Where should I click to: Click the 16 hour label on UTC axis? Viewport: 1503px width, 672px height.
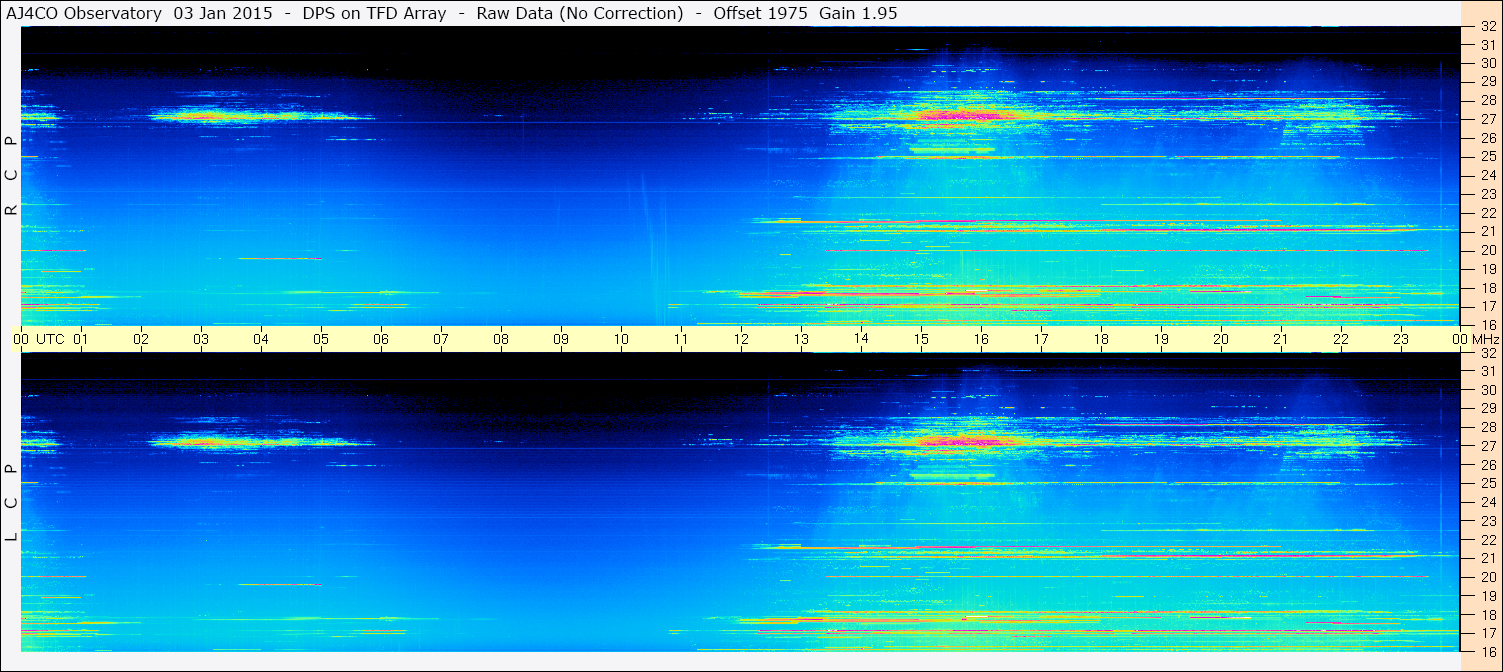(981, 339)
